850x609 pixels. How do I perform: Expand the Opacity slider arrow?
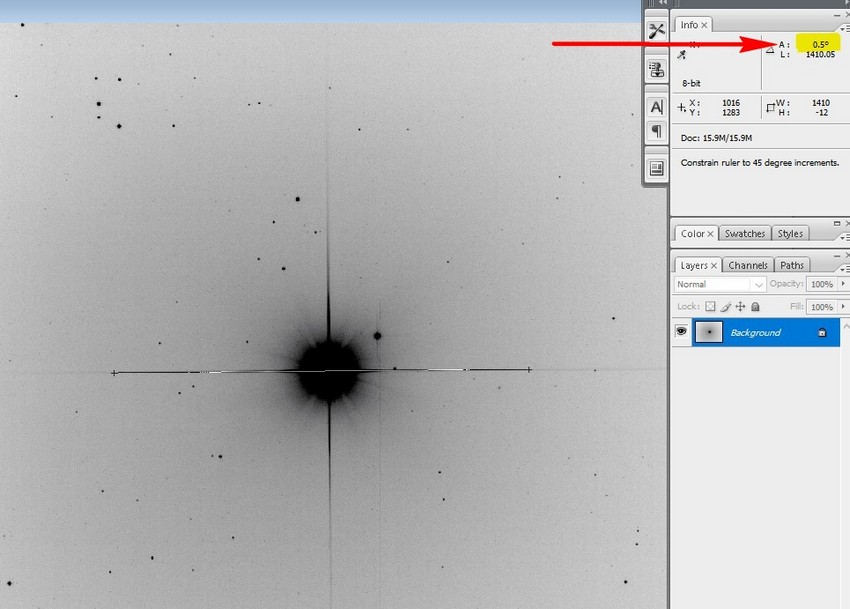(x=843, y=284)
